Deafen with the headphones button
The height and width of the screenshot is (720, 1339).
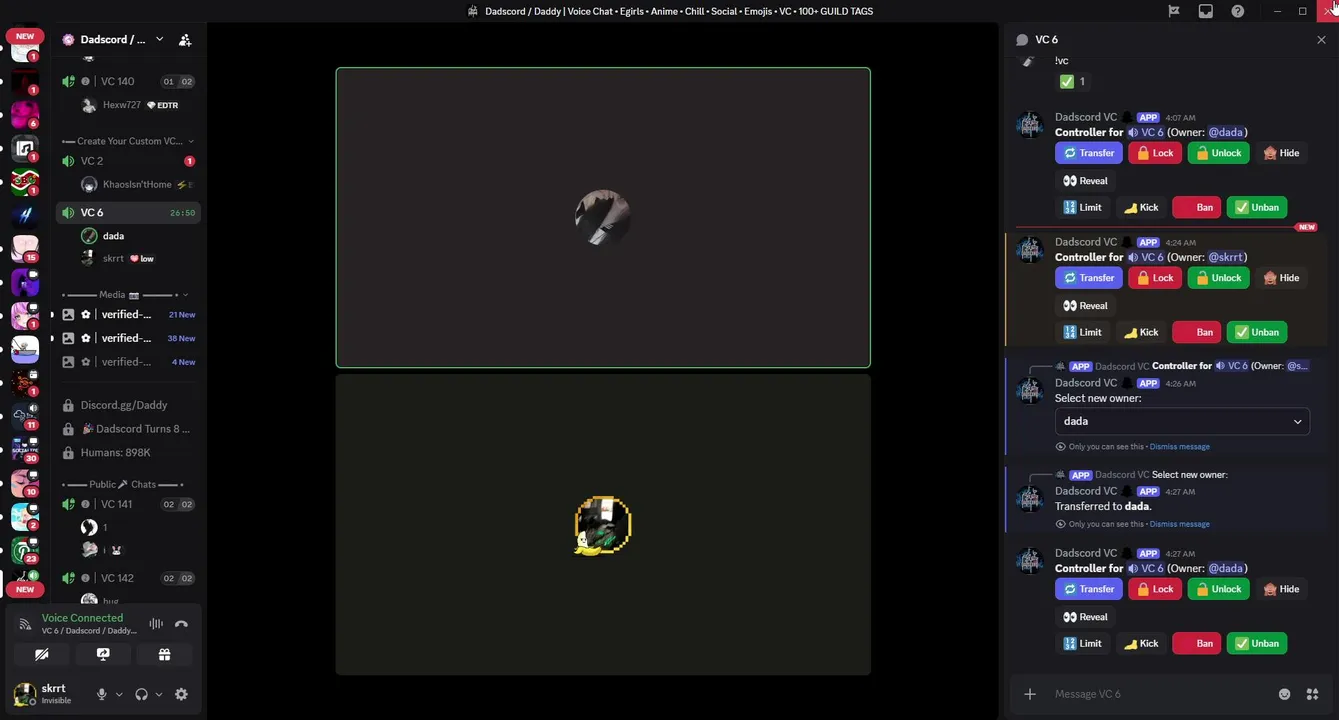[x=141, y=694]
